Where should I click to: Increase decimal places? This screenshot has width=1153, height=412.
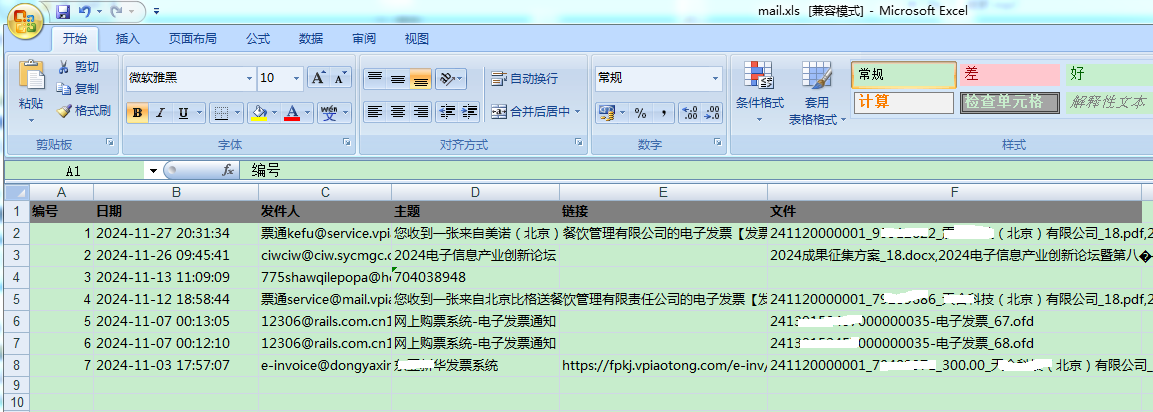coord(690,113)
